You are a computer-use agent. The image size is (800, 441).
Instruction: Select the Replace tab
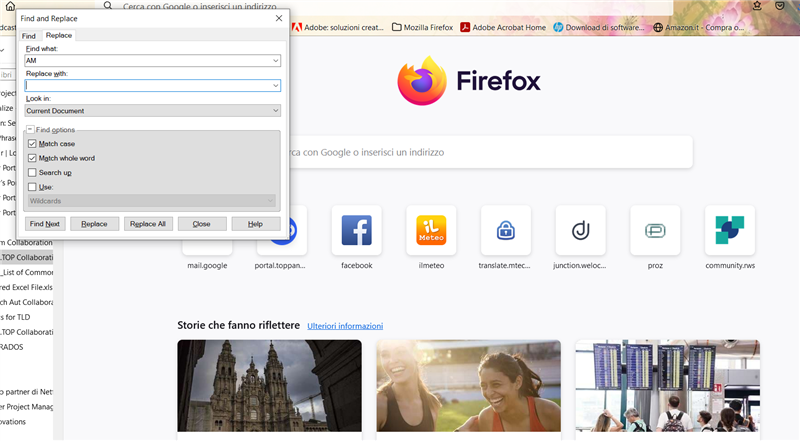[x=59, y=35]
